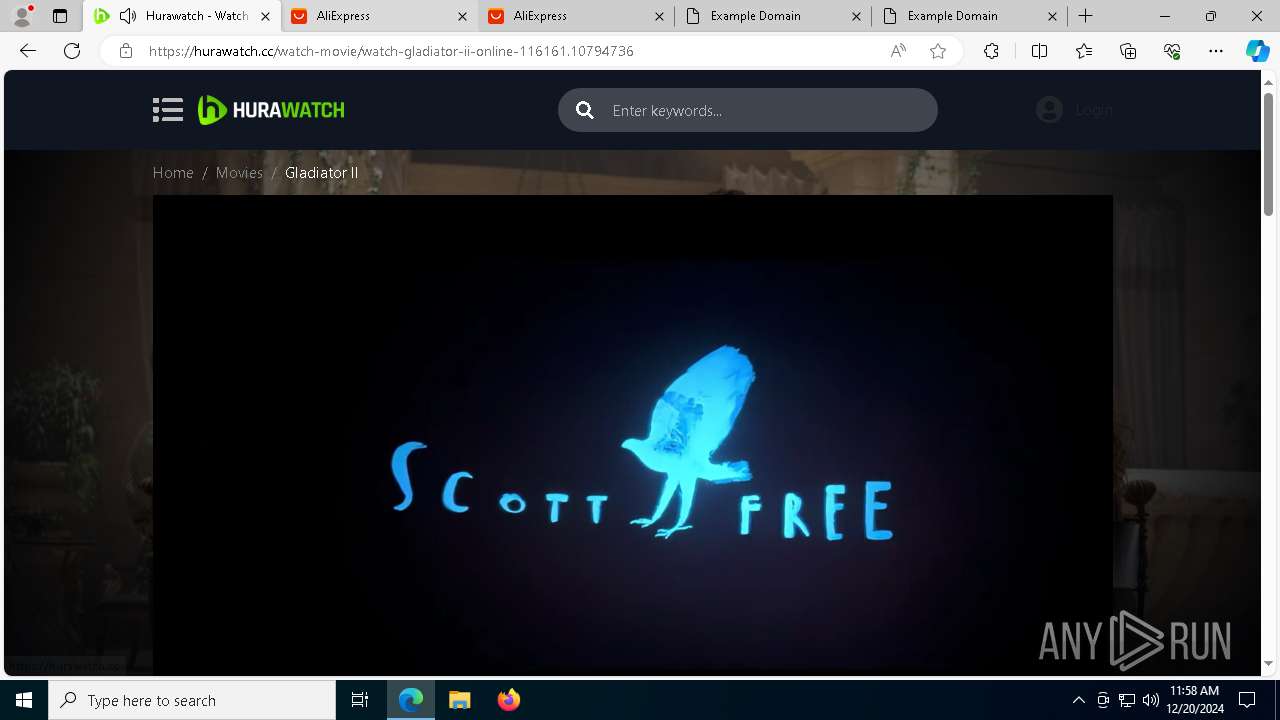Open the Favorites list

[1084, 51]
